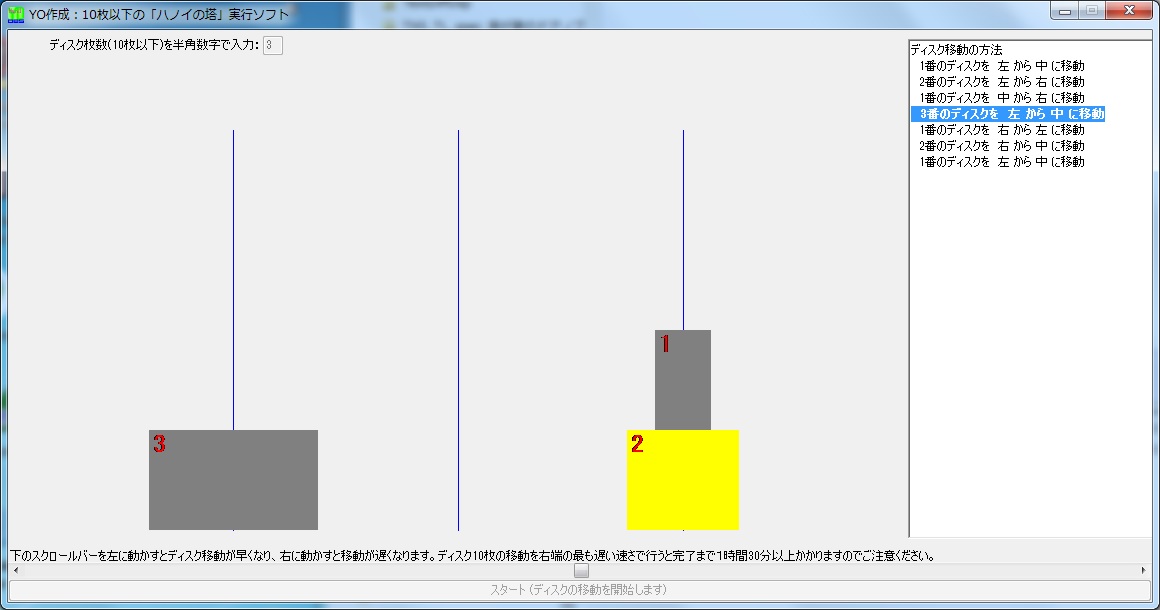The image size is (1160, 610).
Task: Select the first move entry in the list
Action: [1001, 66]
